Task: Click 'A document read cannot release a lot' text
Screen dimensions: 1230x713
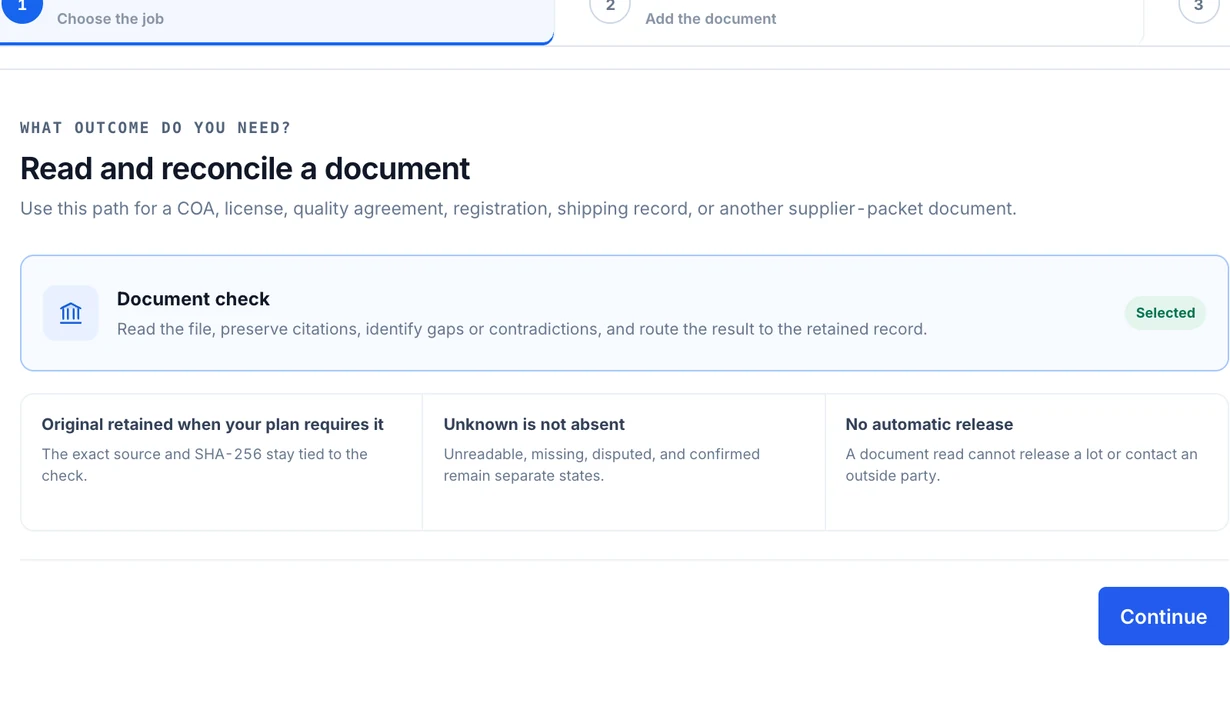Action: (1021, 465)
